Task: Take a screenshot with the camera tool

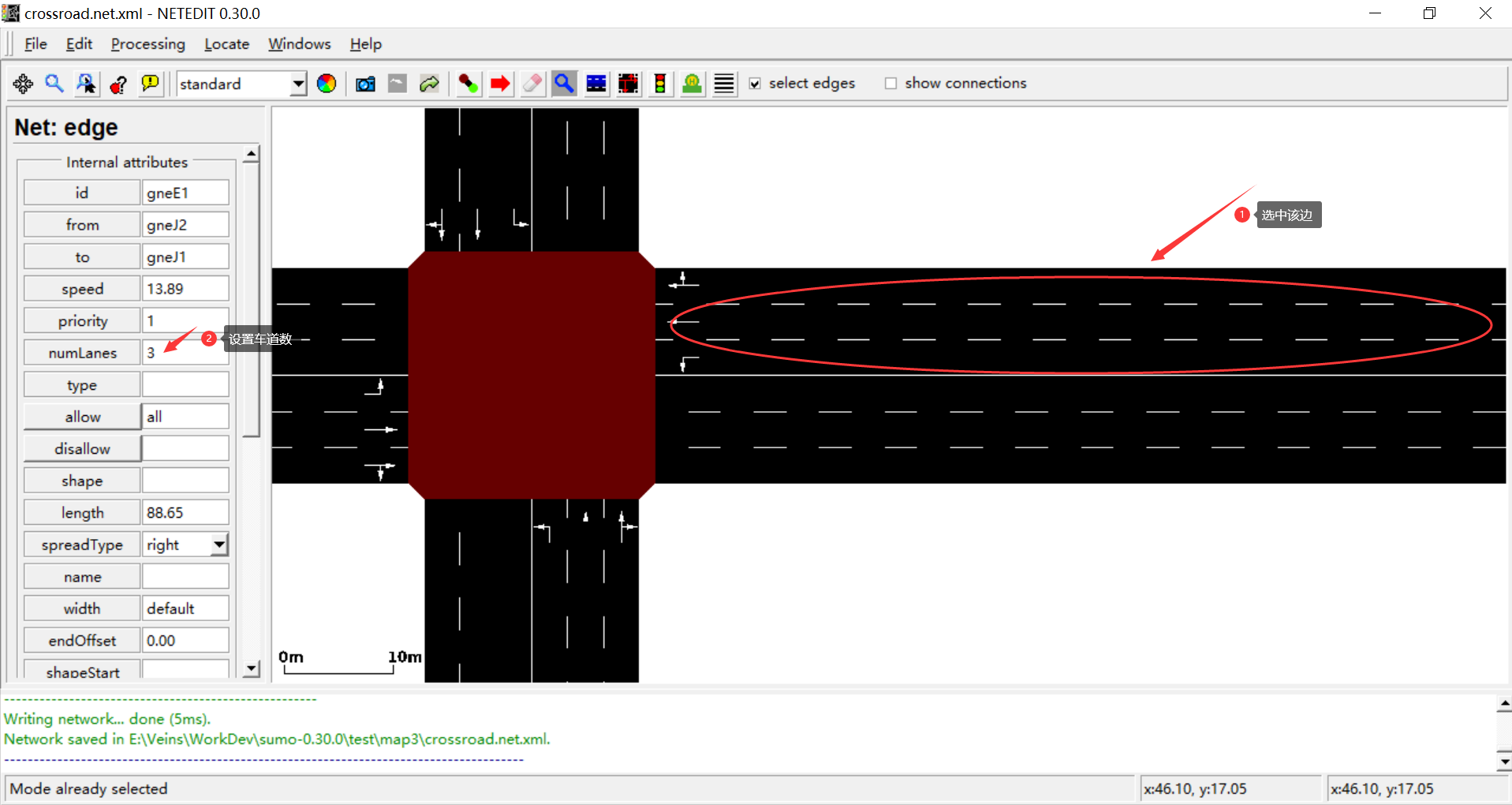Action: (364, 83)
